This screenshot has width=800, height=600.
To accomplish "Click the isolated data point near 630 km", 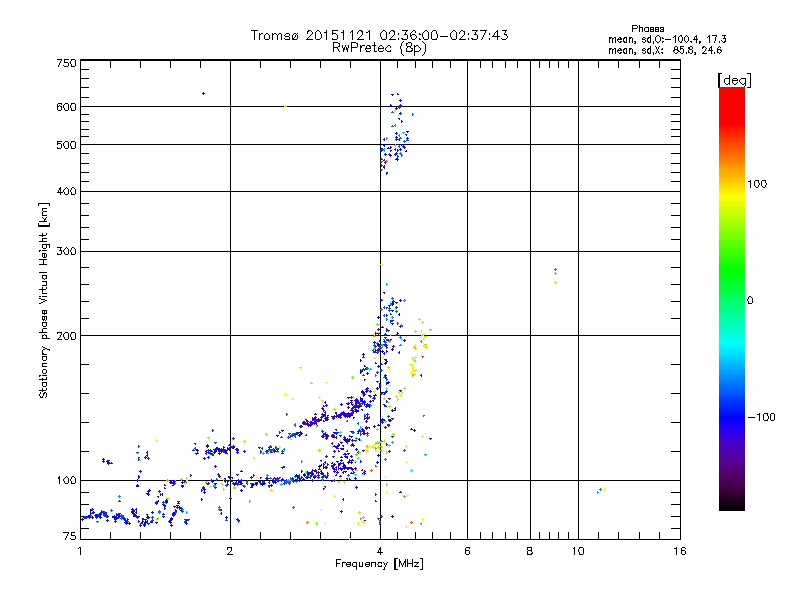I will 204,93.
